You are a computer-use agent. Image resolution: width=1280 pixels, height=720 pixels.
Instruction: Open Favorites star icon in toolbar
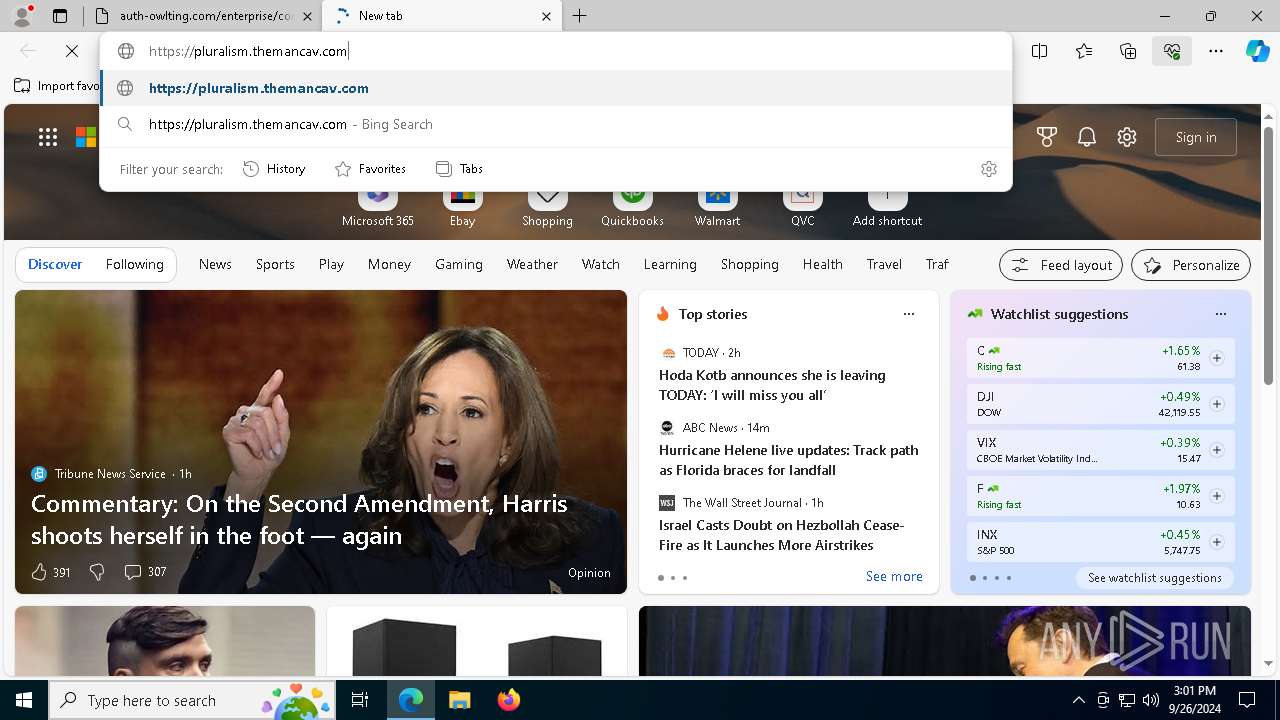1084,51
